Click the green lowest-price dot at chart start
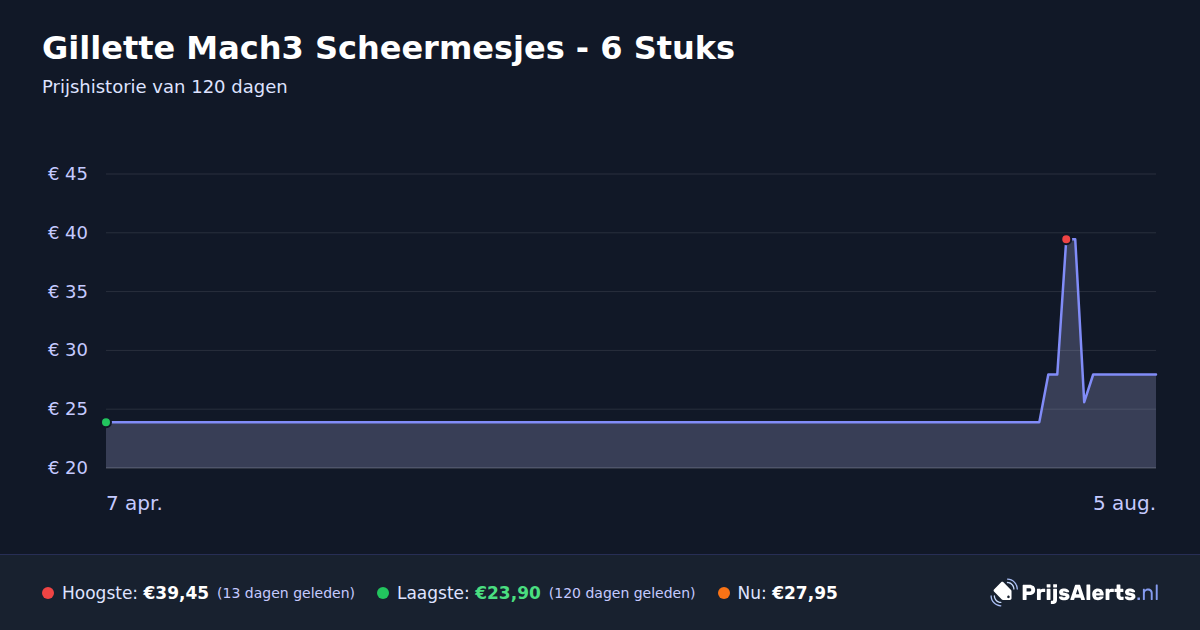The width and height of the screenshot is (1200, 630). pyautogui.click(x=106, y=422)
